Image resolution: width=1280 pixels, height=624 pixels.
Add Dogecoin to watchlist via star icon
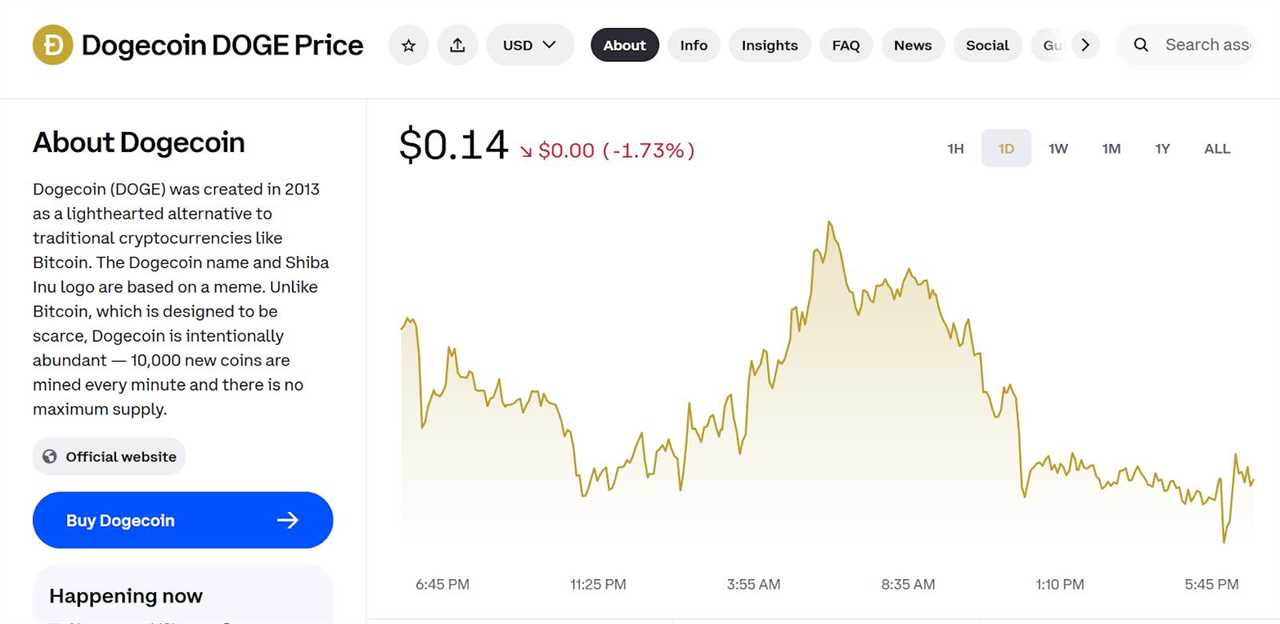click(408, 45)
